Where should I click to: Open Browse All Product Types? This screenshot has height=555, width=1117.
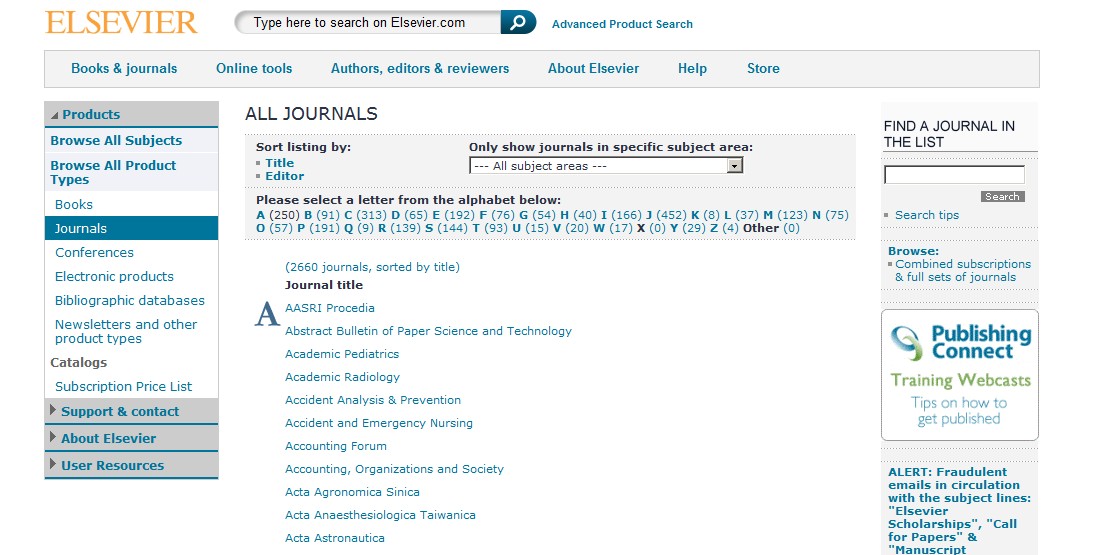[113, 172]
